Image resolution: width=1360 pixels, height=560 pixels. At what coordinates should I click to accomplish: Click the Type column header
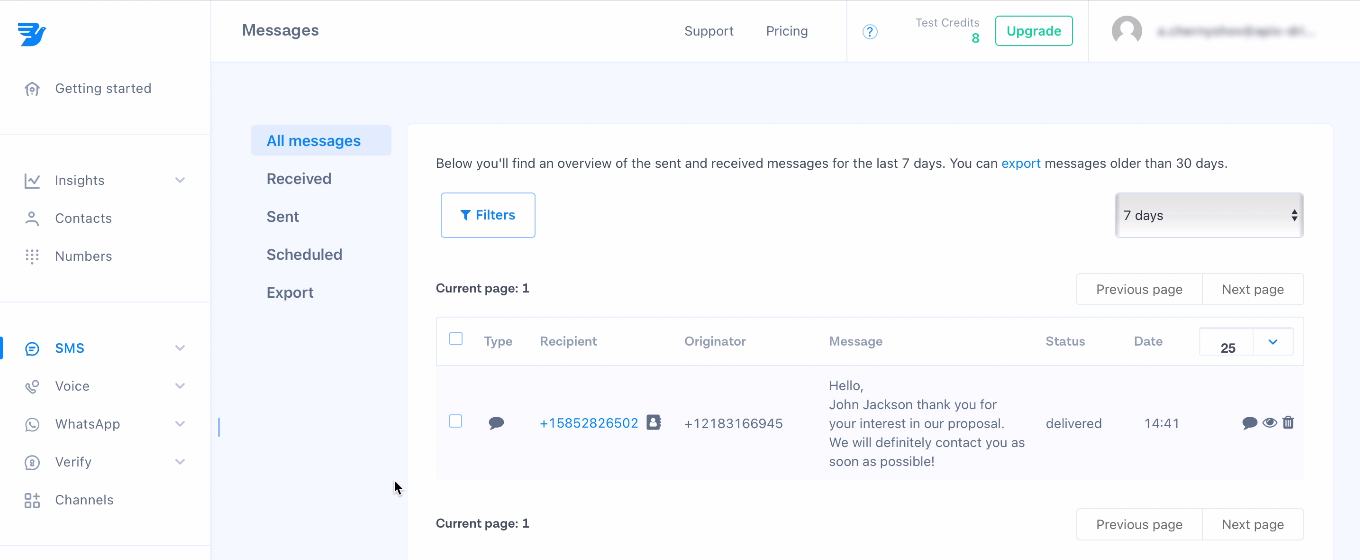[x=498, y=341]
